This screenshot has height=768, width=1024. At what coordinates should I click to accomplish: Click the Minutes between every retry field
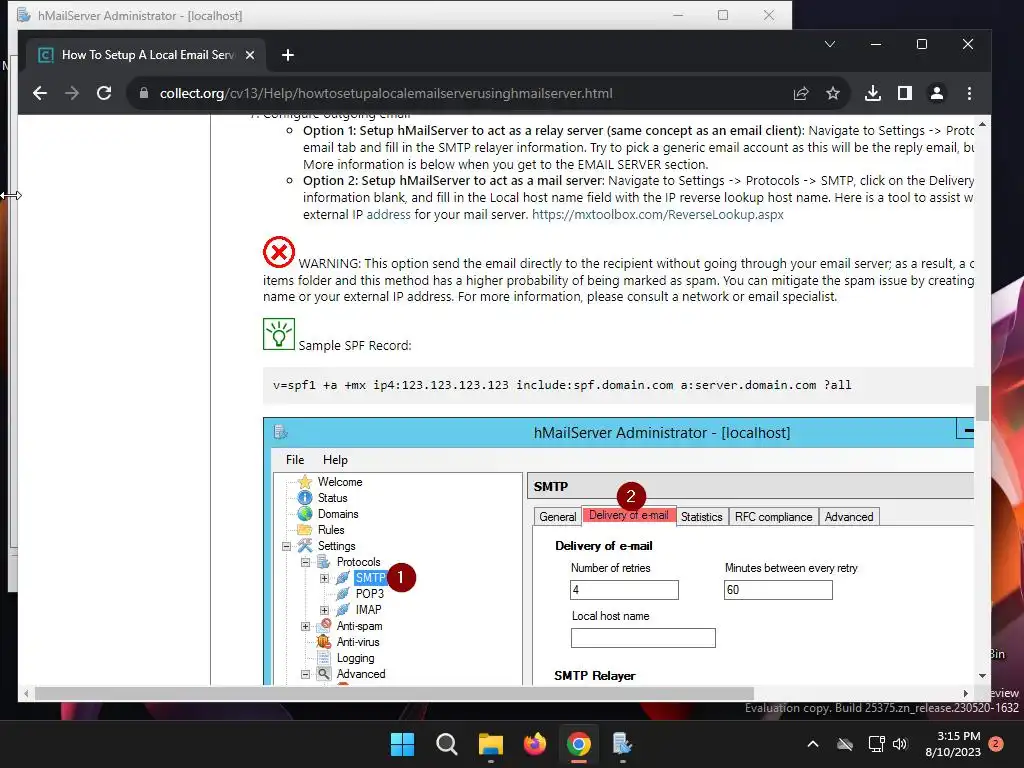tap(778, 590)
